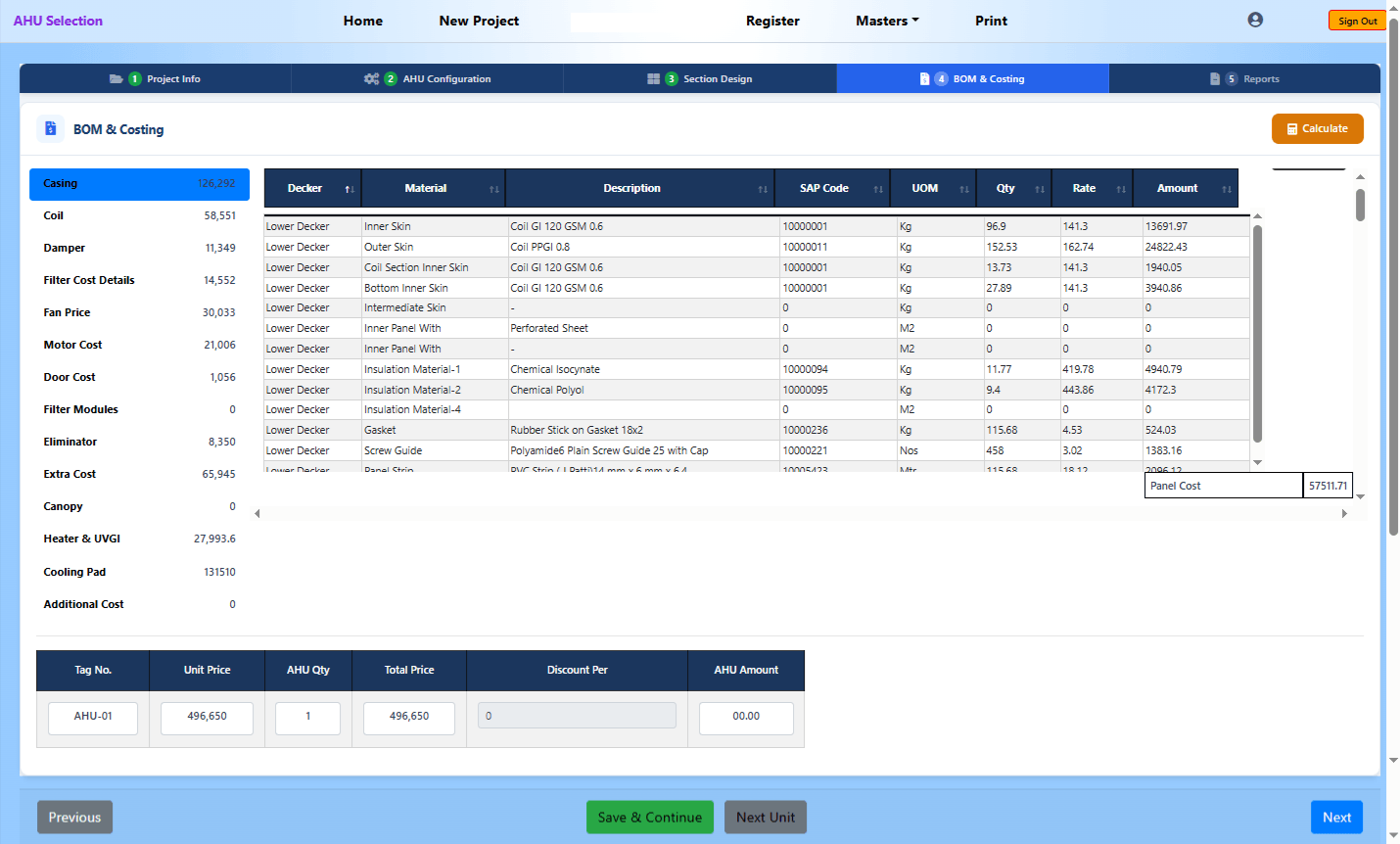Open the AHU Selection brand link
Viewport: 1400px width, 844px height.
click(58, 21)
